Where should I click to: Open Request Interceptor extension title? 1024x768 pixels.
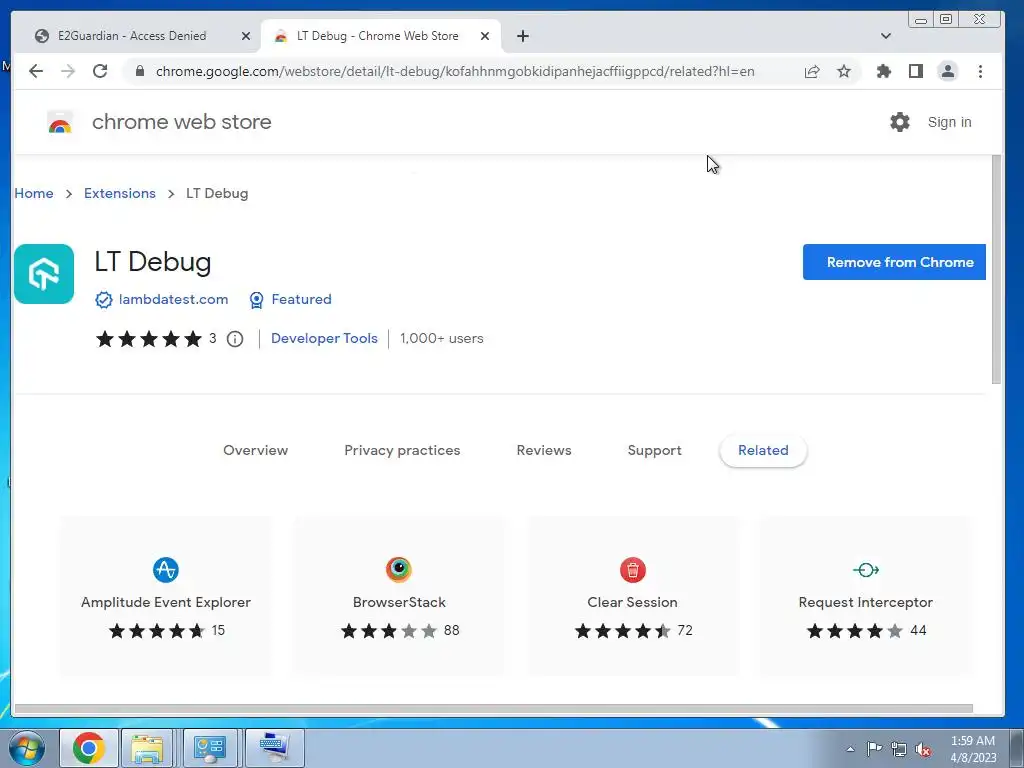click(x=866, y=602)
